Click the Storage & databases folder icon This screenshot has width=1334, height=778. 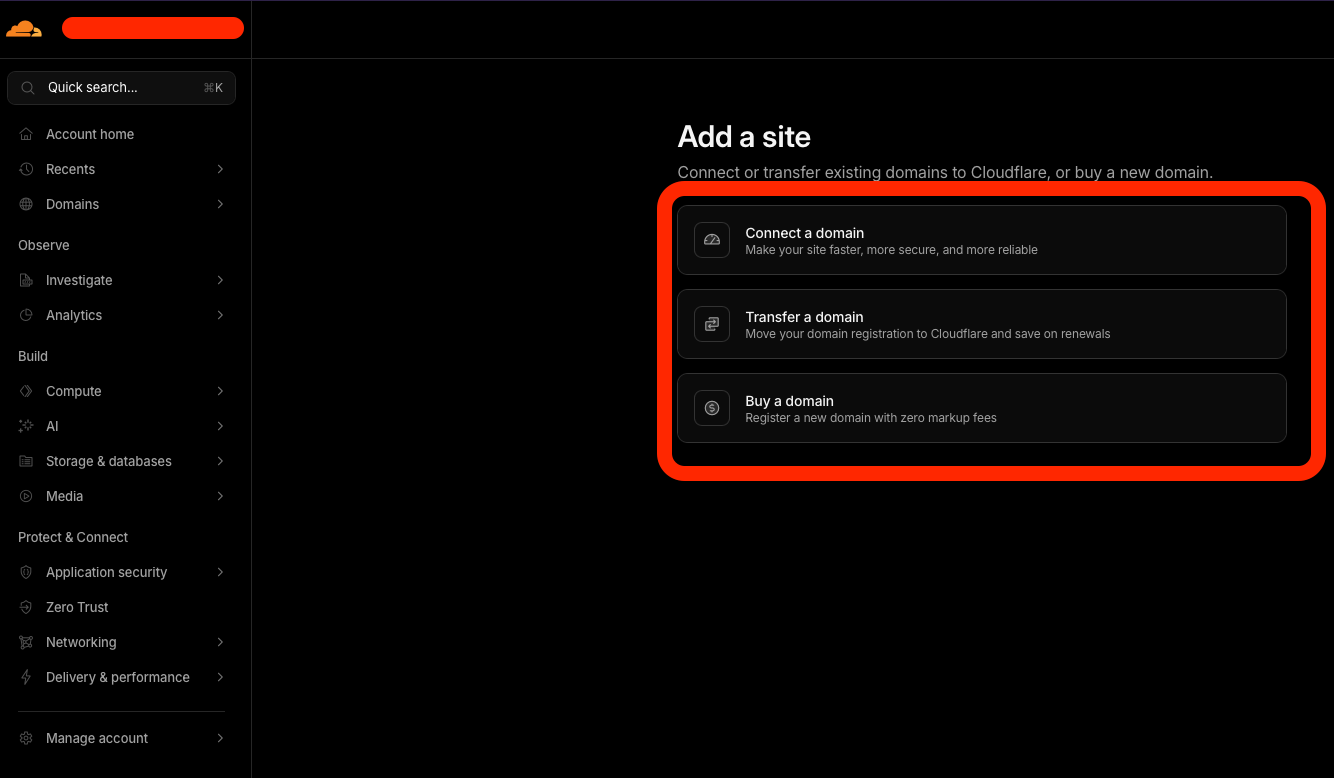pos(27,461)
